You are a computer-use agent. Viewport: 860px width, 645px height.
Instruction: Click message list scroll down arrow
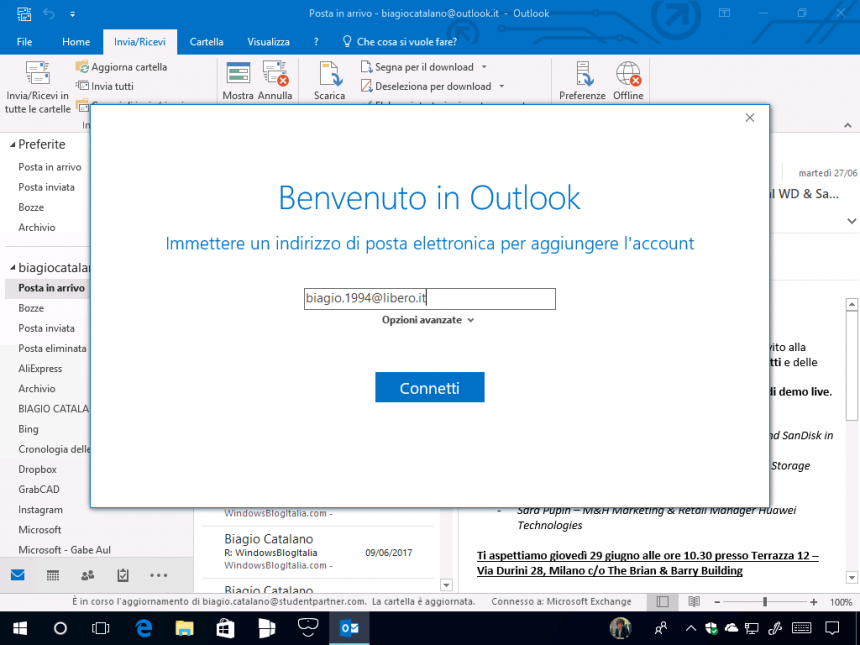pos(446,585)
